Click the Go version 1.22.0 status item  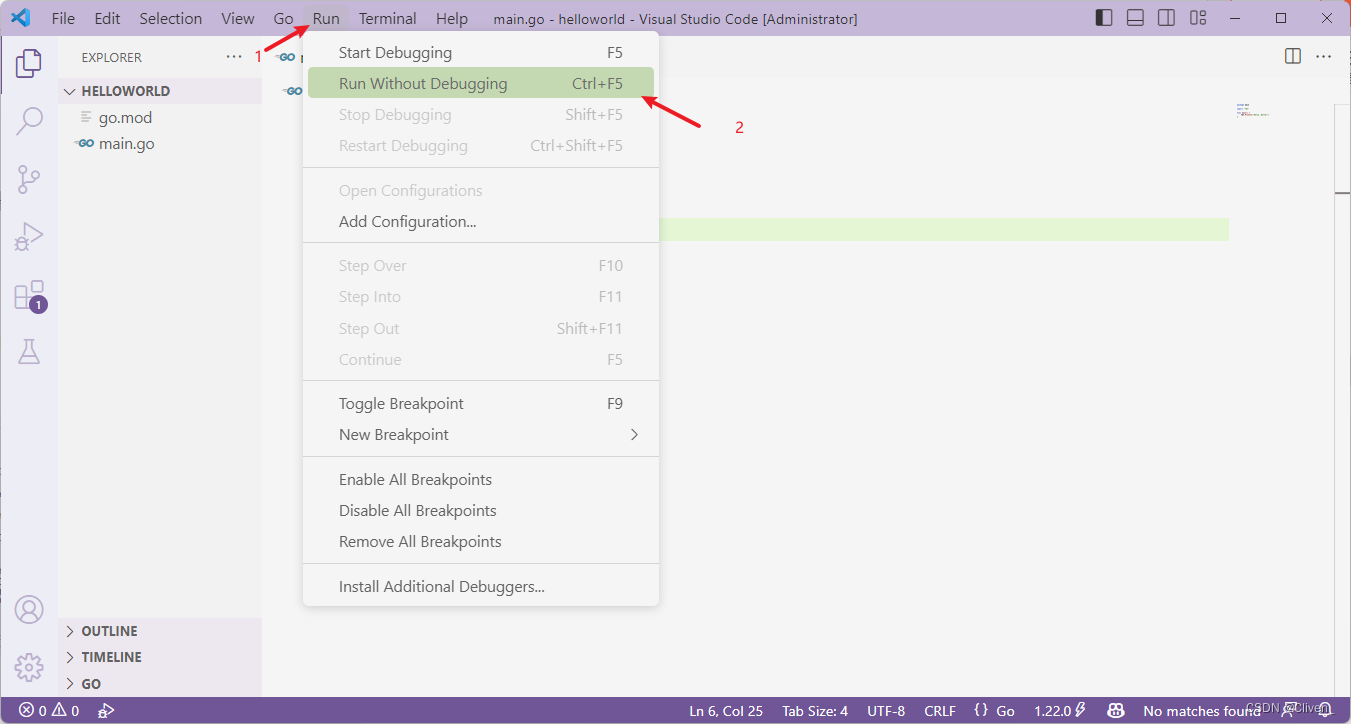[x=1059, y=711]
